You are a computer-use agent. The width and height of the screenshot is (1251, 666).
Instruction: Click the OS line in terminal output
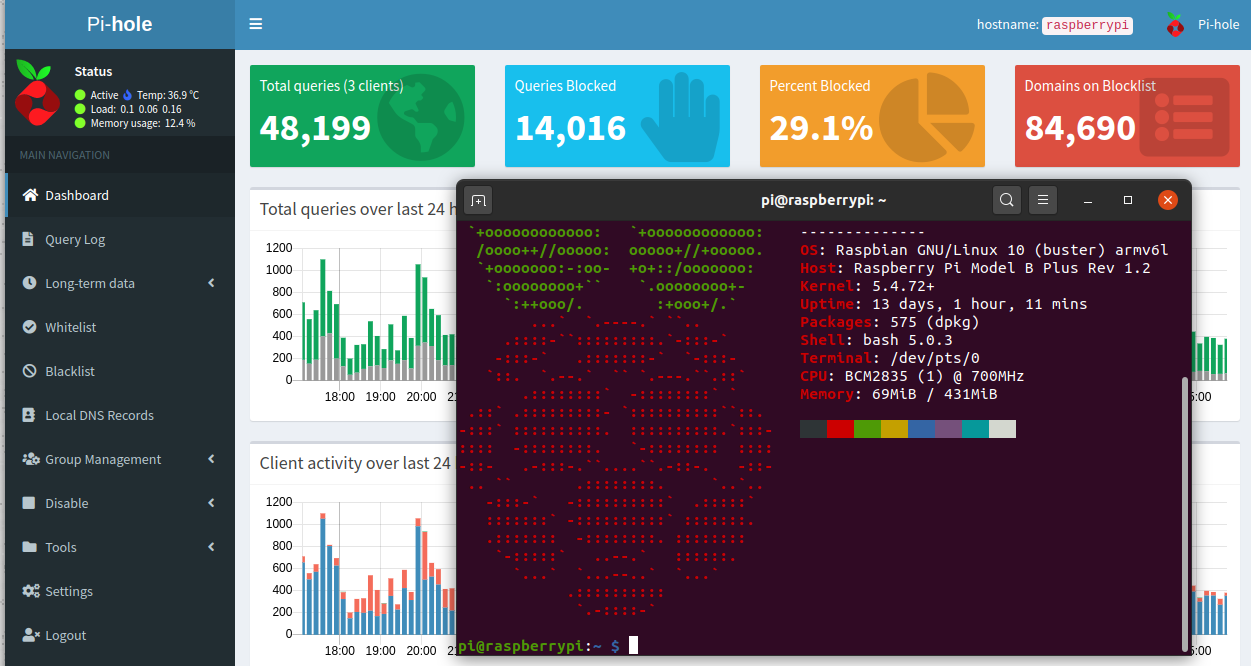(x=984, y=250)
